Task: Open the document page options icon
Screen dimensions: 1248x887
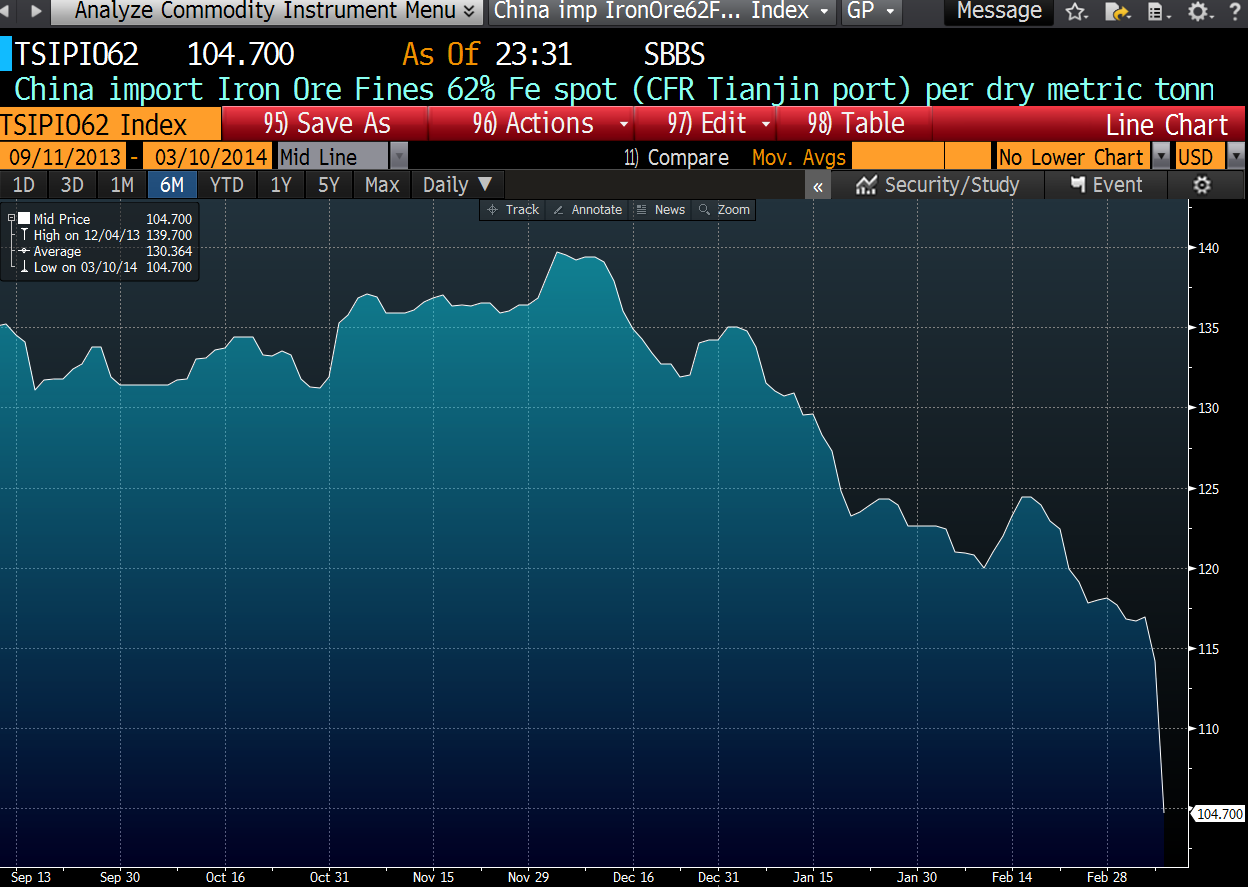Action: (1157, 12)
